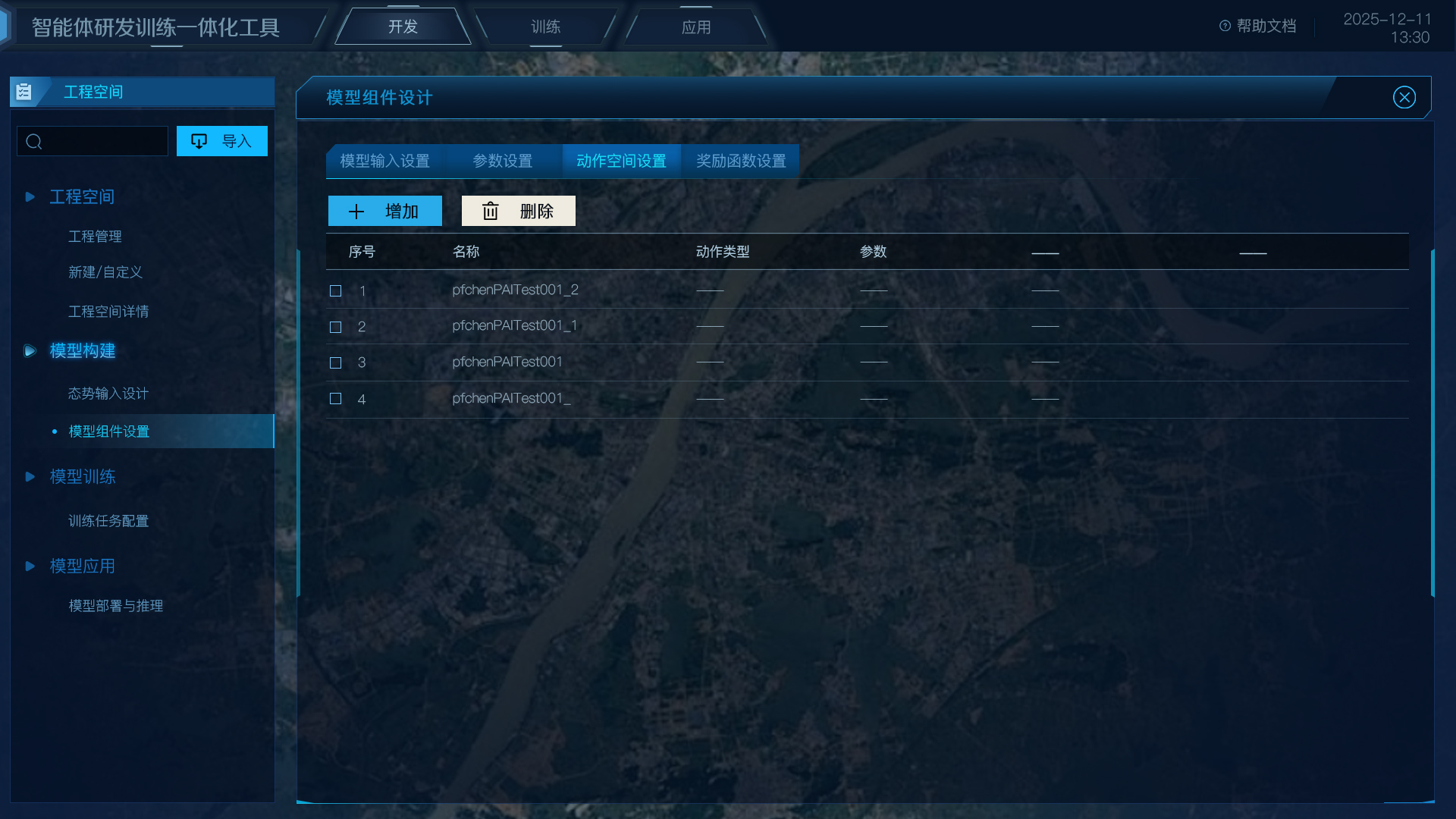This screenshot has width=1456, height=819.
Task: Switch to 模型输入设置 tab
Action: [384, 162]
